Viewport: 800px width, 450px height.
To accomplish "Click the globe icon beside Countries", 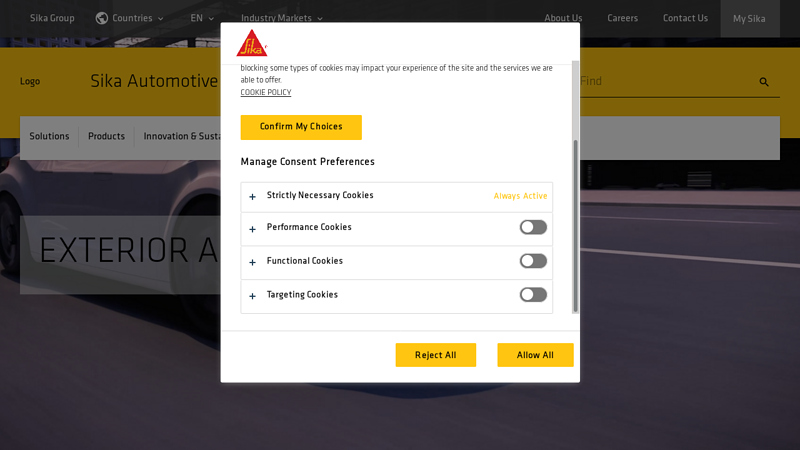I will pos(102,18).
